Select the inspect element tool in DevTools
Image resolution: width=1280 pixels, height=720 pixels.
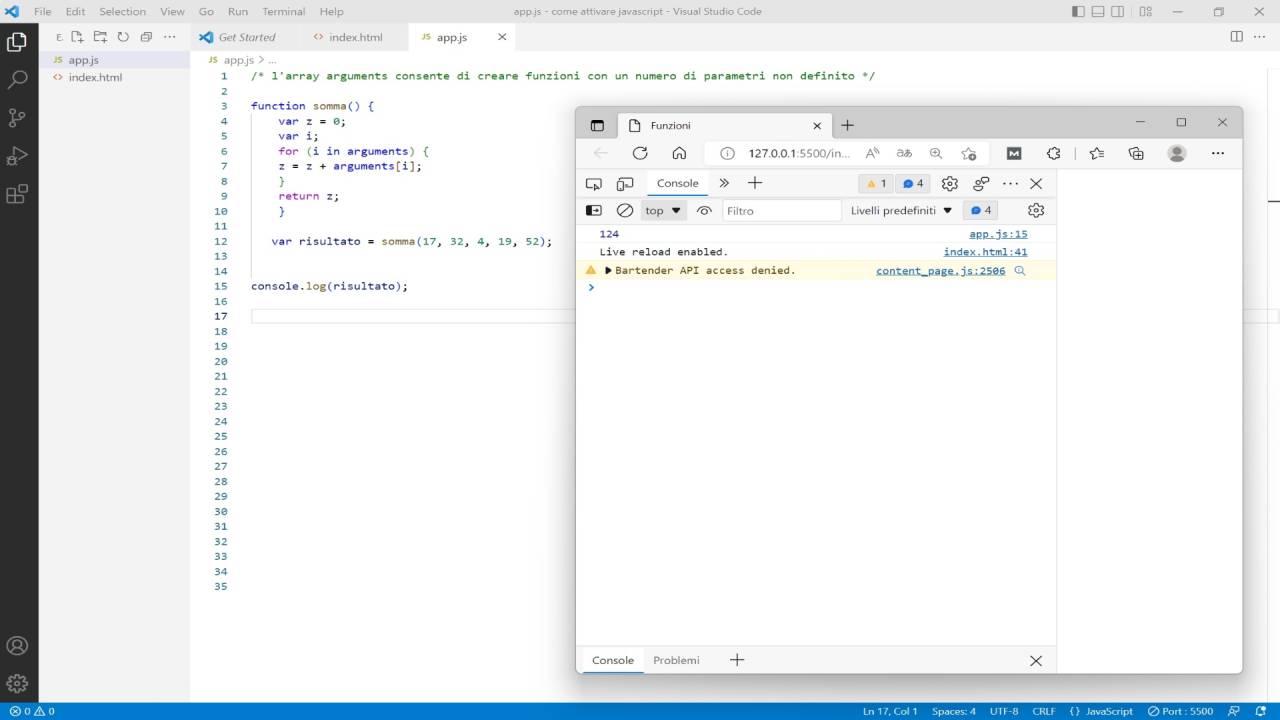(593, 183)
